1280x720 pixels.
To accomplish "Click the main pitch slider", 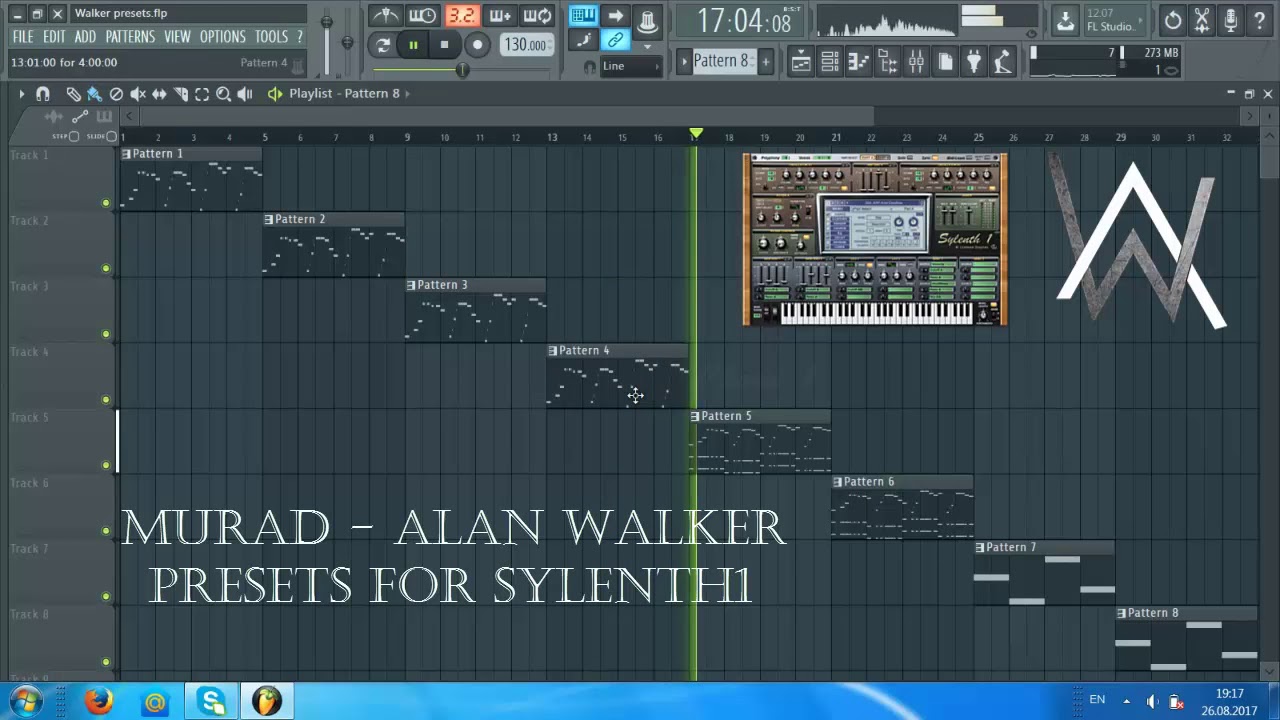I will click(x=347, y=40).
